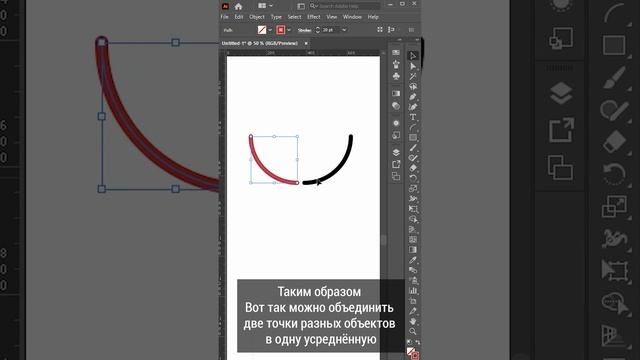The height and width of the screenshot is (360, 640).
Task: Select the Rotate tool
Action: pyautogui.click(x=413, y=178)
